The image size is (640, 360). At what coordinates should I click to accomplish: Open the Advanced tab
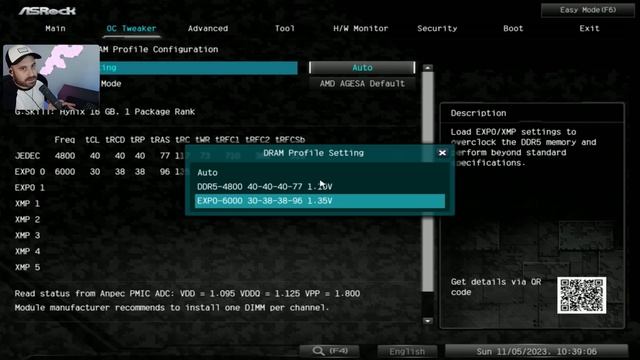coord(208,28)
